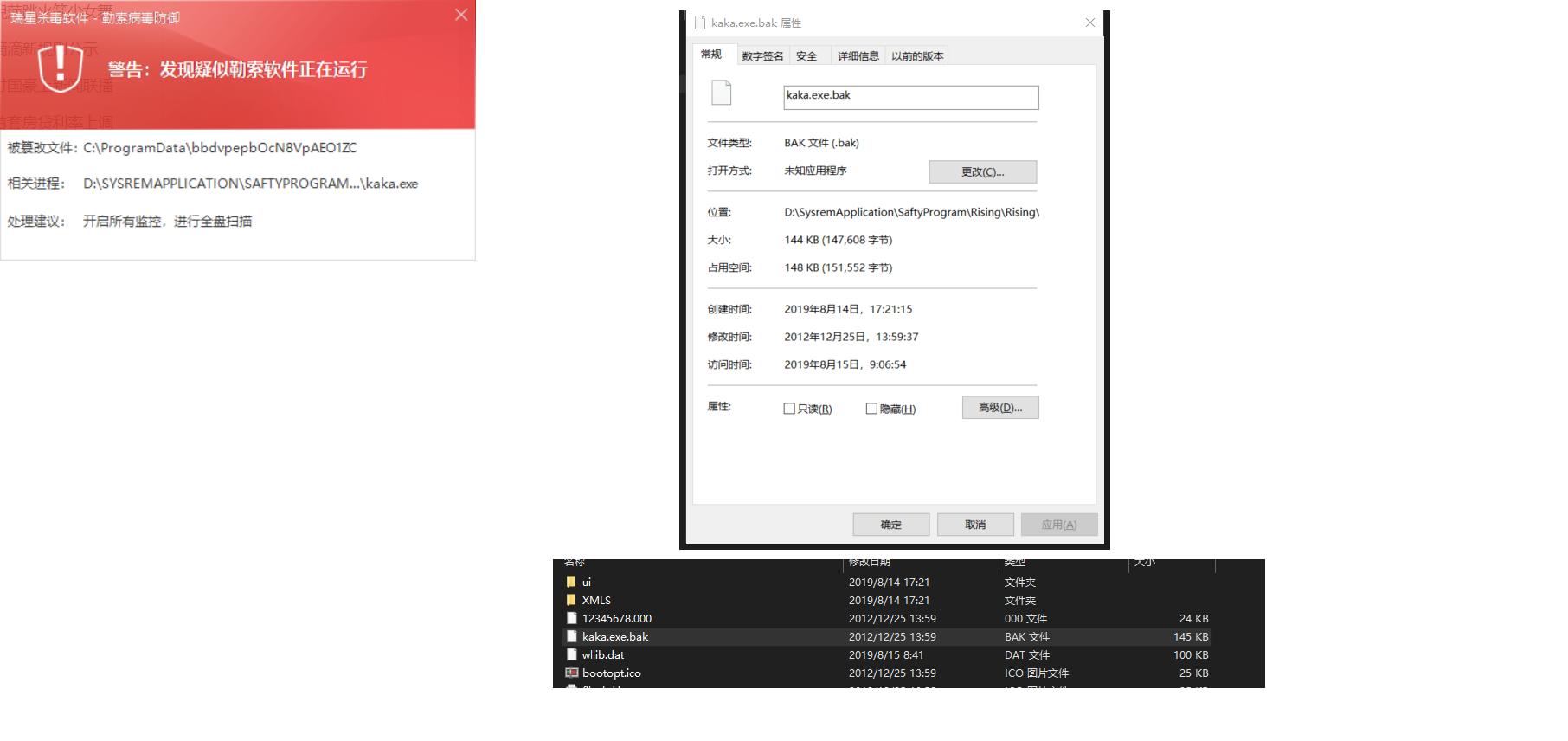
Task: Click the location path D:\SysremApplication\SaftyProgram\Rising\Rising\
Action: pyautogui.click(x=912, y=212)
